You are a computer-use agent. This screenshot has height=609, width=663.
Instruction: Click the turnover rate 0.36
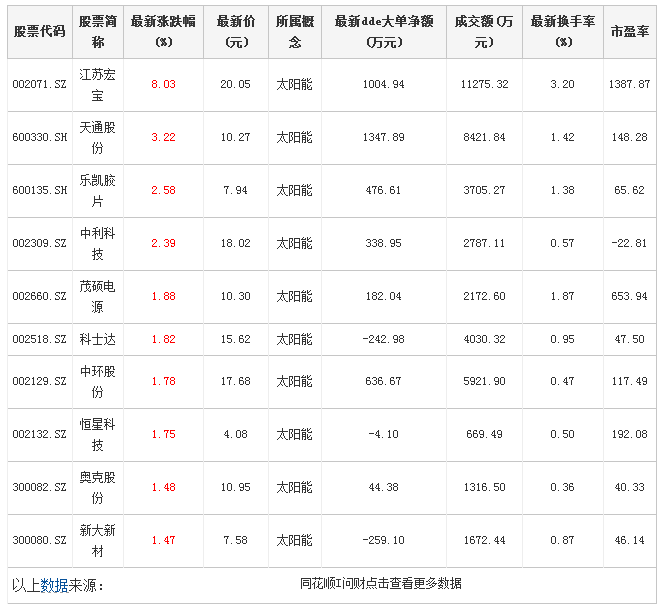pos(562,487)
